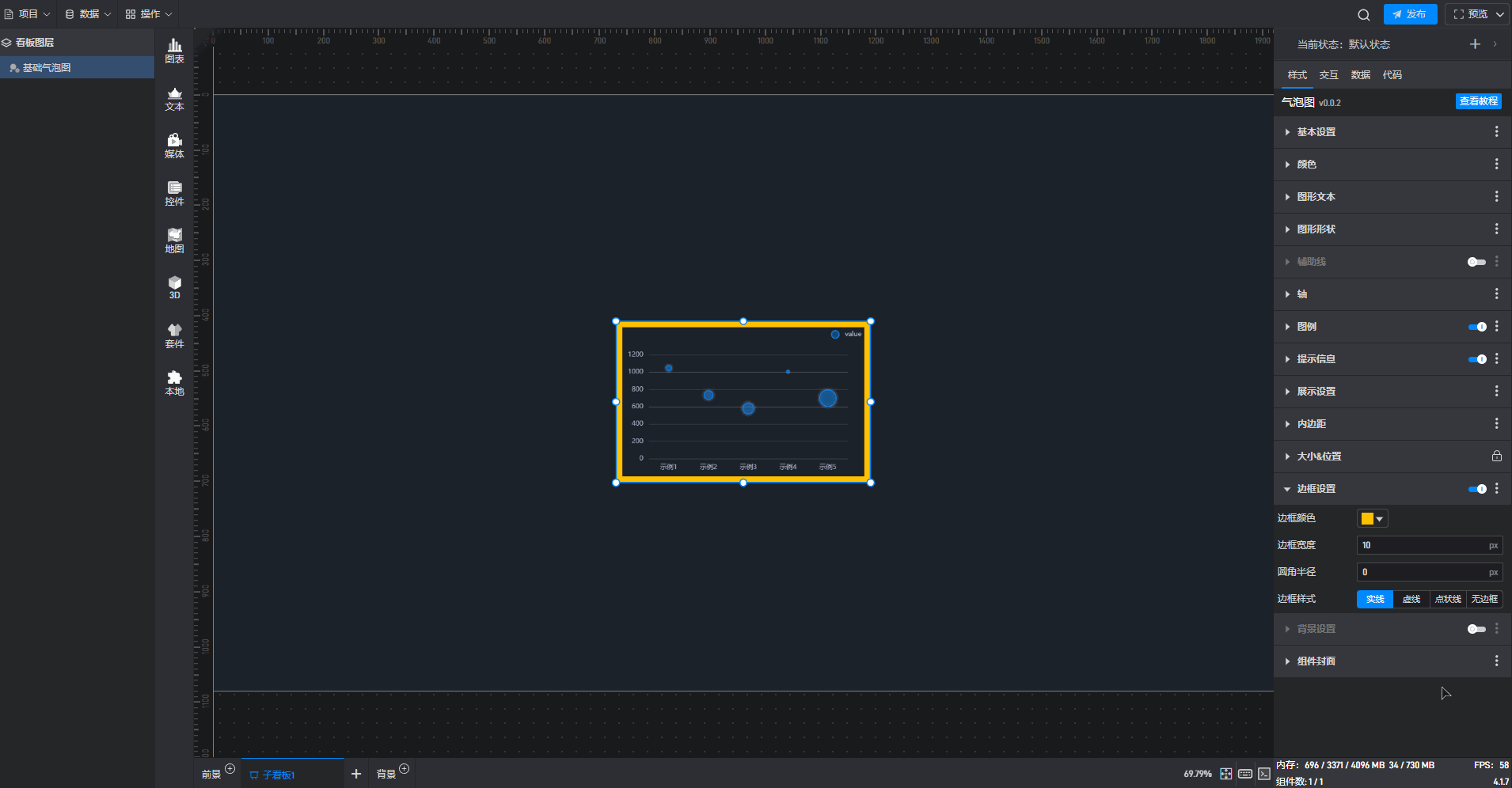Select 点状线 dotted border style
Viewport: 1512px width, 788px height.
(x=1448, y=599)
